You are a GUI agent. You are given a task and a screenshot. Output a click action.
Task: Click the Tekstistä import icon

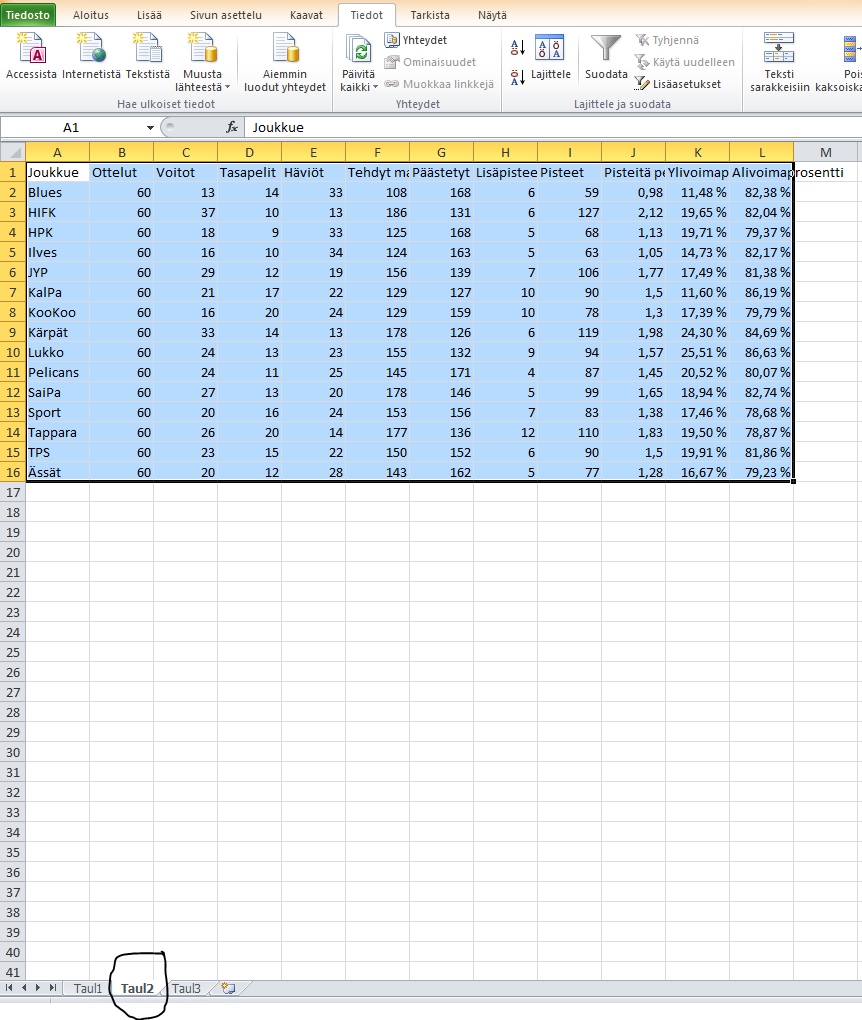[x=147, y=49]
